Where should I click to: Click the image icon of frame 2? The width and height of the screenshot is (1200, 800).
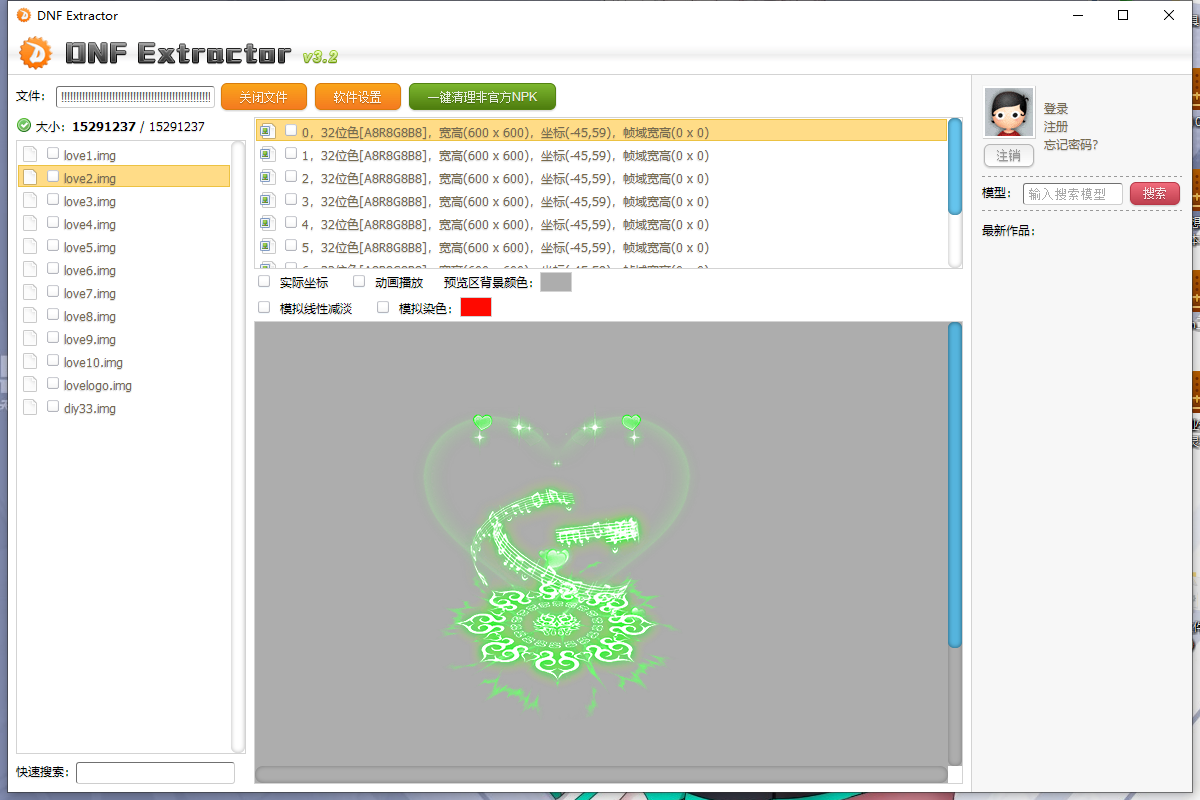(x=267, y=177)
